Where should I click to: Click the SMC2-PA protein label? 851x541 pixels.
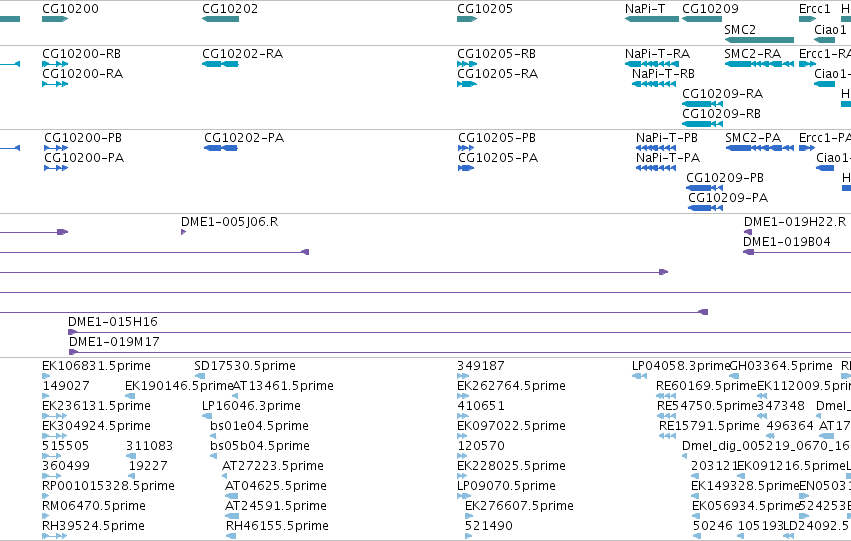coord(753,138)
